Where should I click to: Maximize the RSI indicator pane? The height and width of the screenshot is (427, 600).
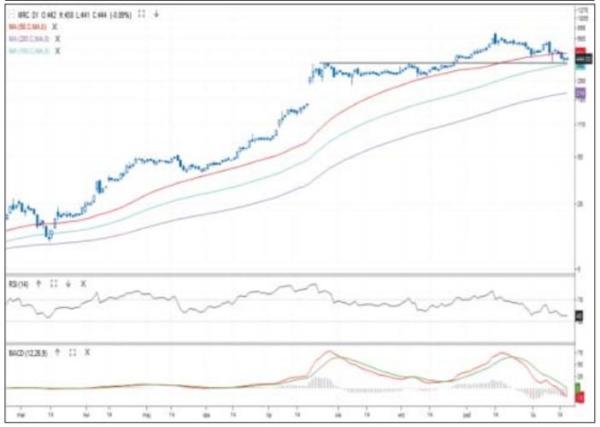(x=53, y=284)
